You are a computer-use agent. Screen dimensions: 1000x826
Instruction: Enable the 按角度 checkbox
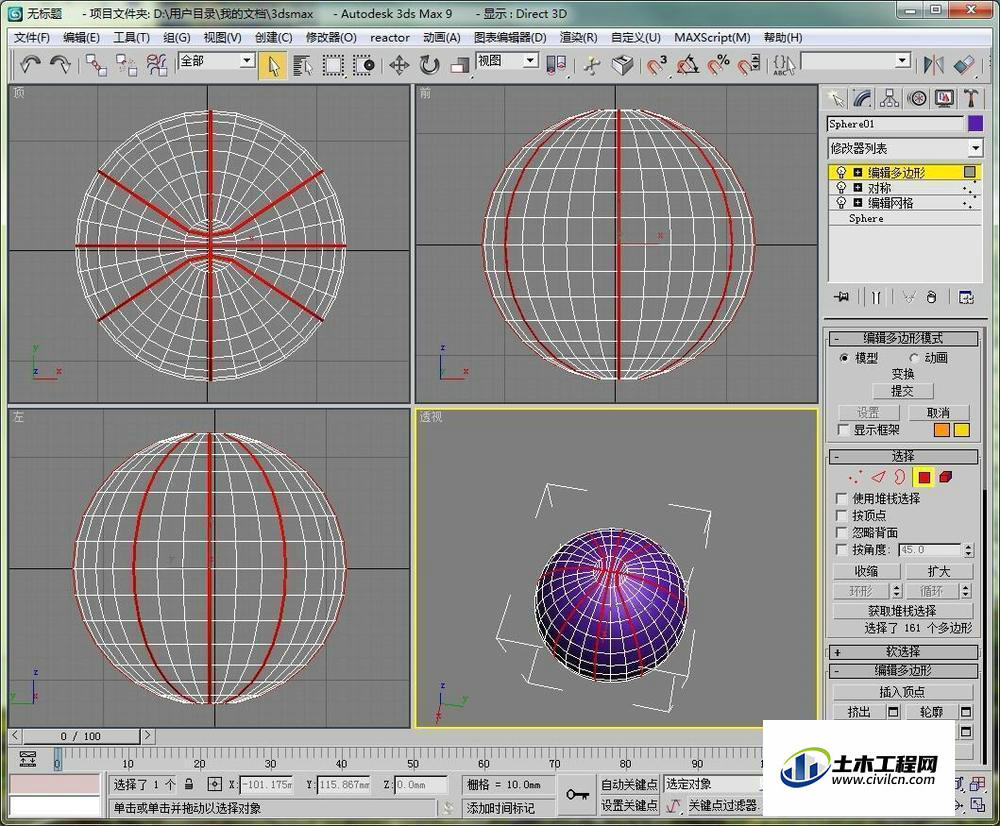click(841, 549)
